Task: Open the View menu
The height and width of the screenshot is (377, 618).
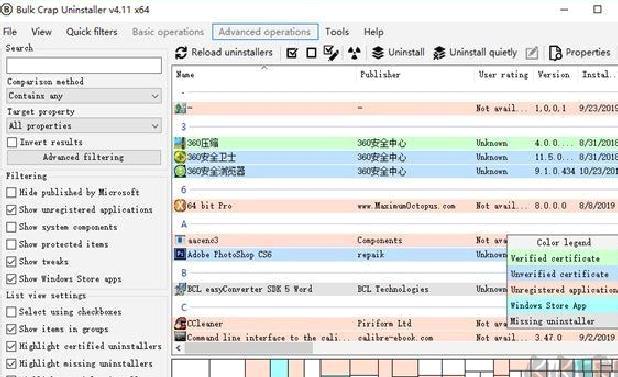Action: (41, 32)
